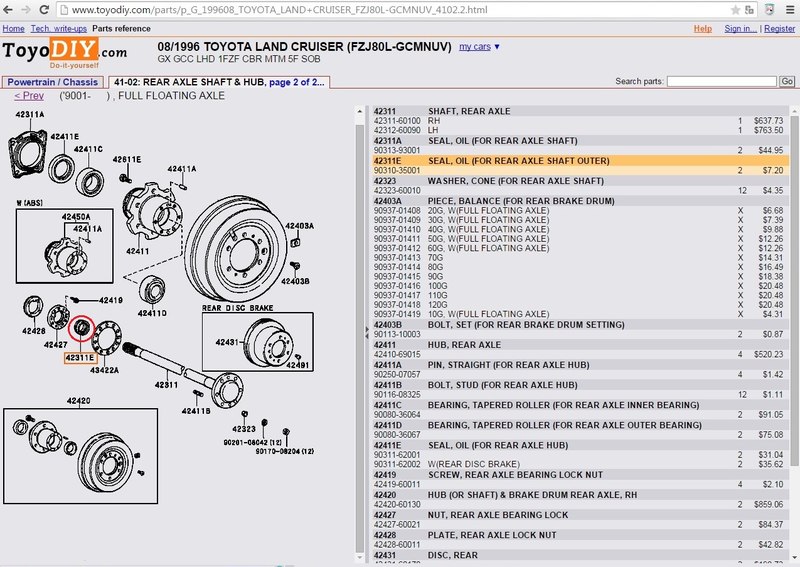This screenshot has width=800, height=567.
Task: Click the $859.06 price for 42420-60130
Action: [770, 504]
